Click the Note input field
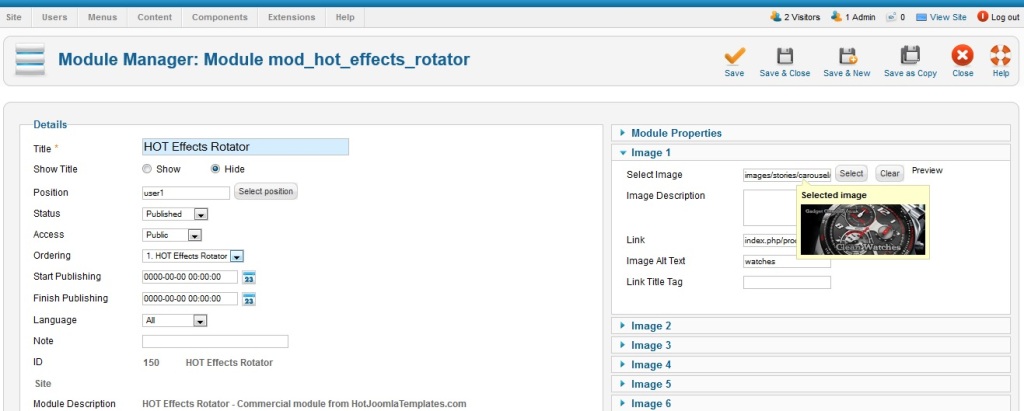1024x411 pixels. pyautogui.click(x=216, y=342)
